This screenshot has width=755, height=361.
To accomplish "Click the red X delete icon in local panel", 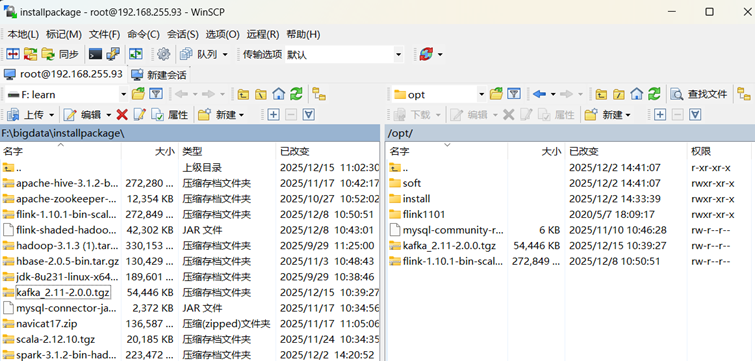I will click(x=122, y=115).
